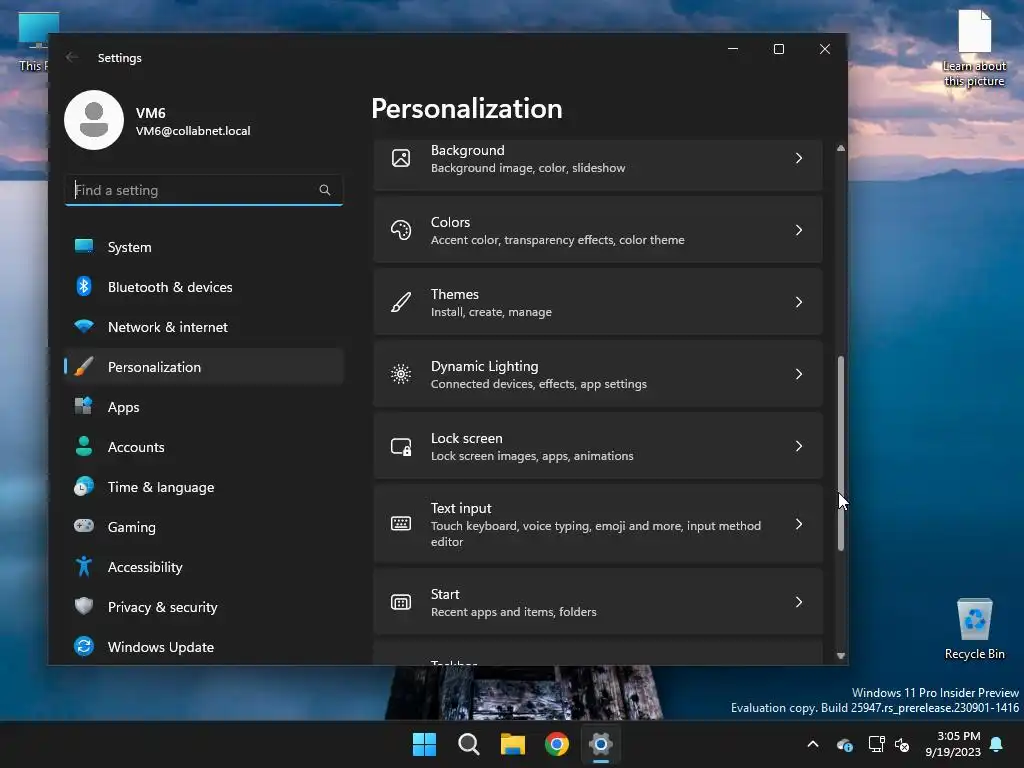Click the Bluetooth icon in sidebar
Viewport: 1024px width, 768px height.
click(84, 286)
